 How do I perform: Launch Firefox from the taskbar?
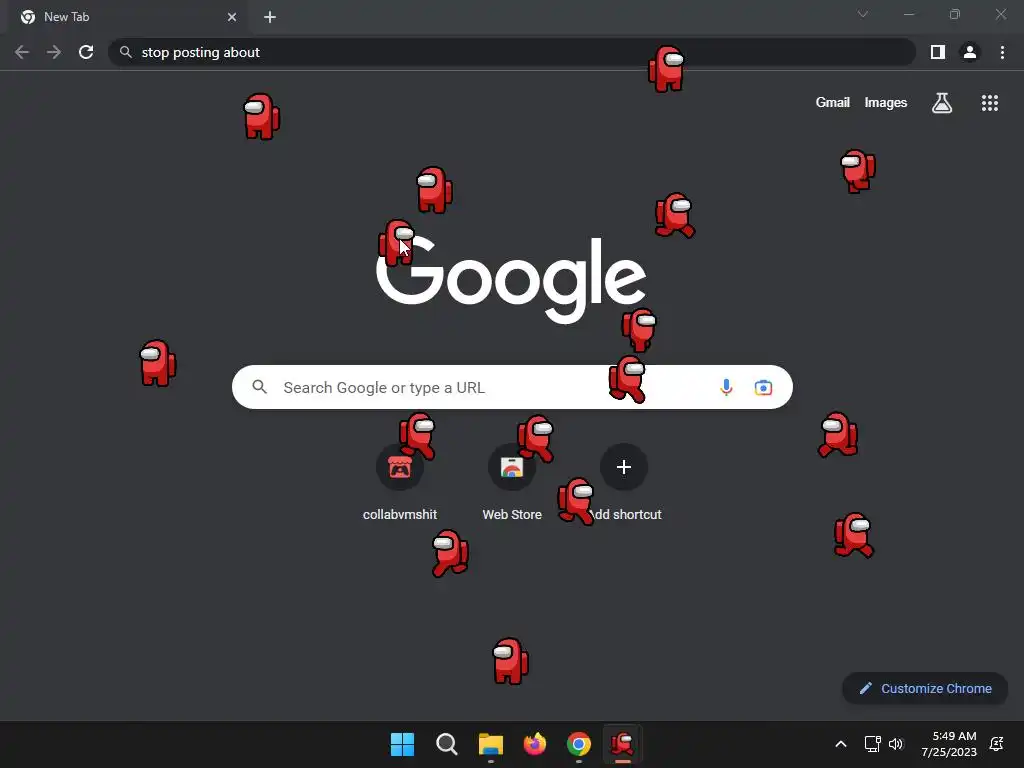pos(535,744)
